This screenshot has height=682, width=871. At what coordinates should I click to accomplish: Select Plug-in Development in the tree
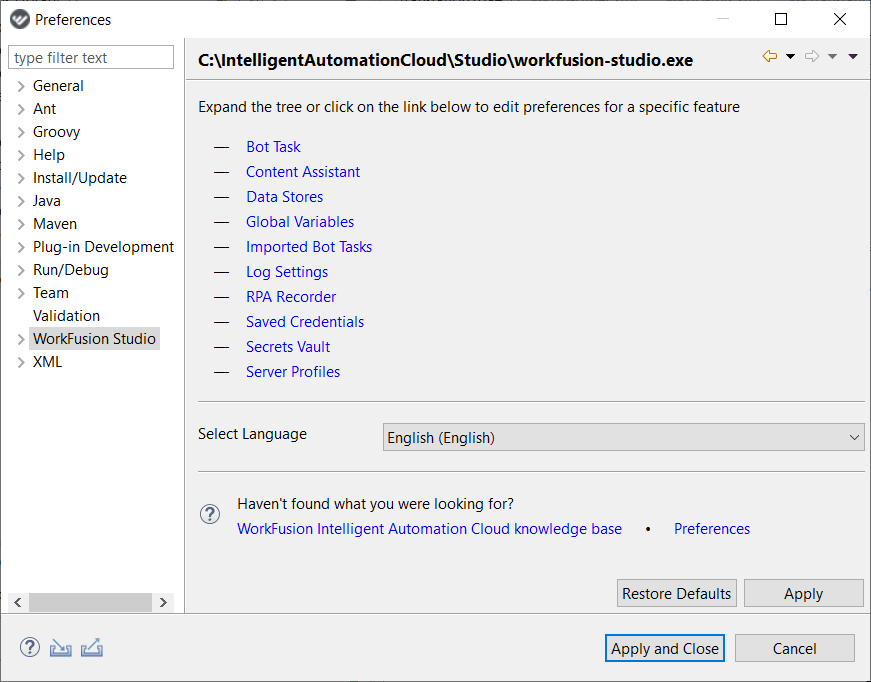(103, 247)
